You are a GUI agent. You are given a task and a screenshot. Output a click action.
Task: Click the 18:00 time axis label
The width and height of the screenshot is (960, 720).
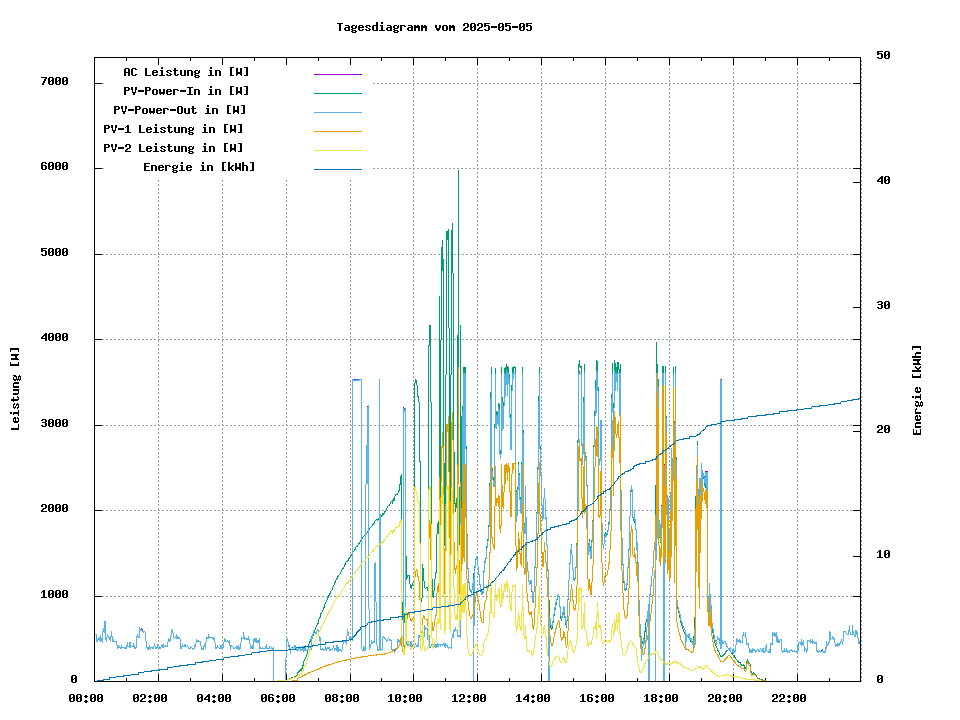pyautogui.click(x=661, y=698)
